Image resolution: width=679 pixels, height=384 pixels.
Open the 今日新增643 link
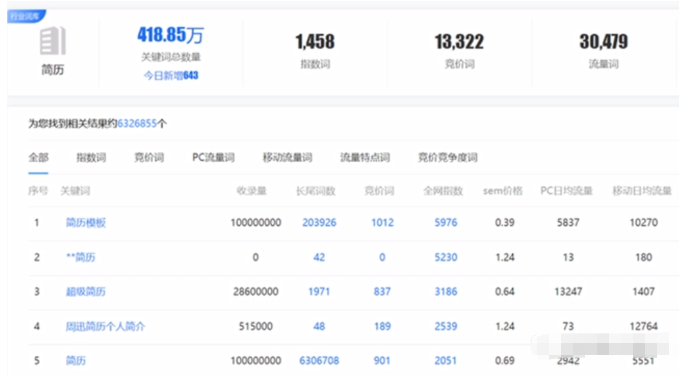tap(171, 76)
